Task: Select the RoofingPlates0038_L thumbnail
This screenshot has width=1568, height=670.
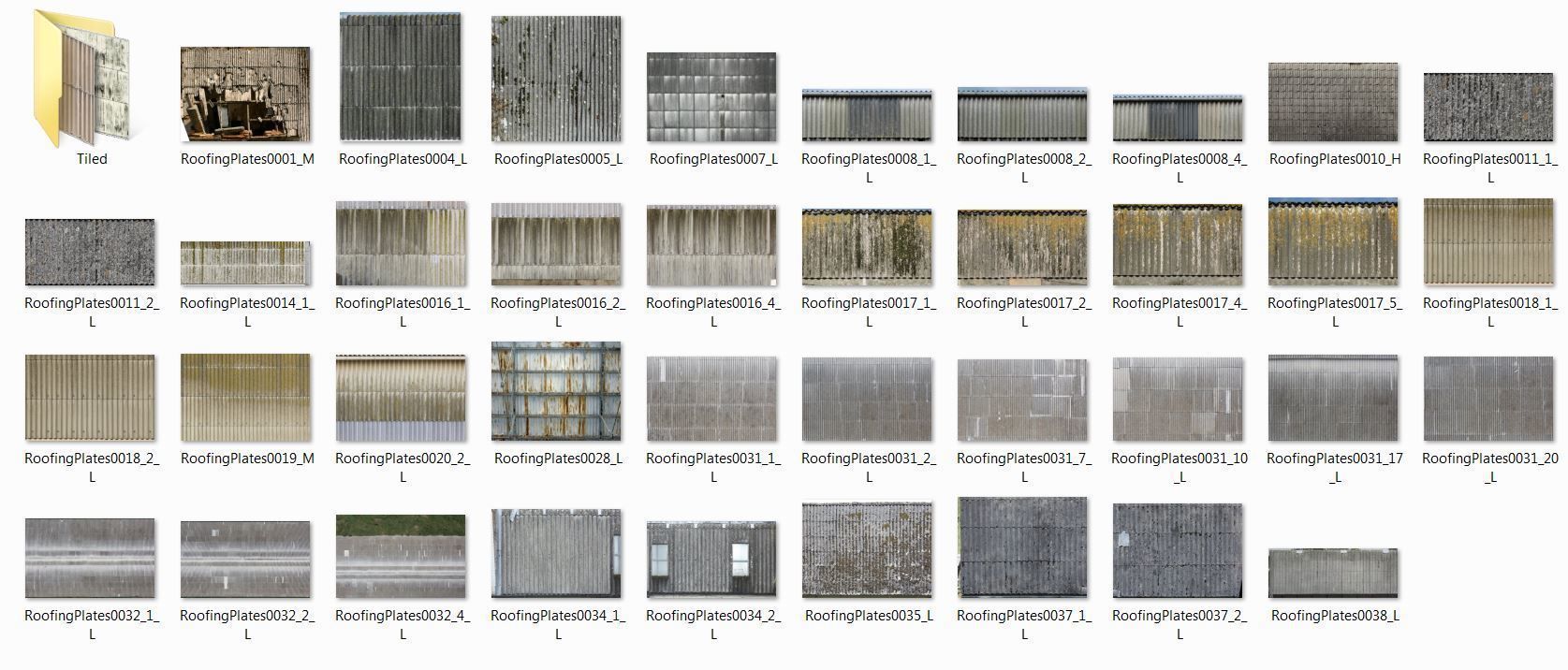Action: point(1333,574)
